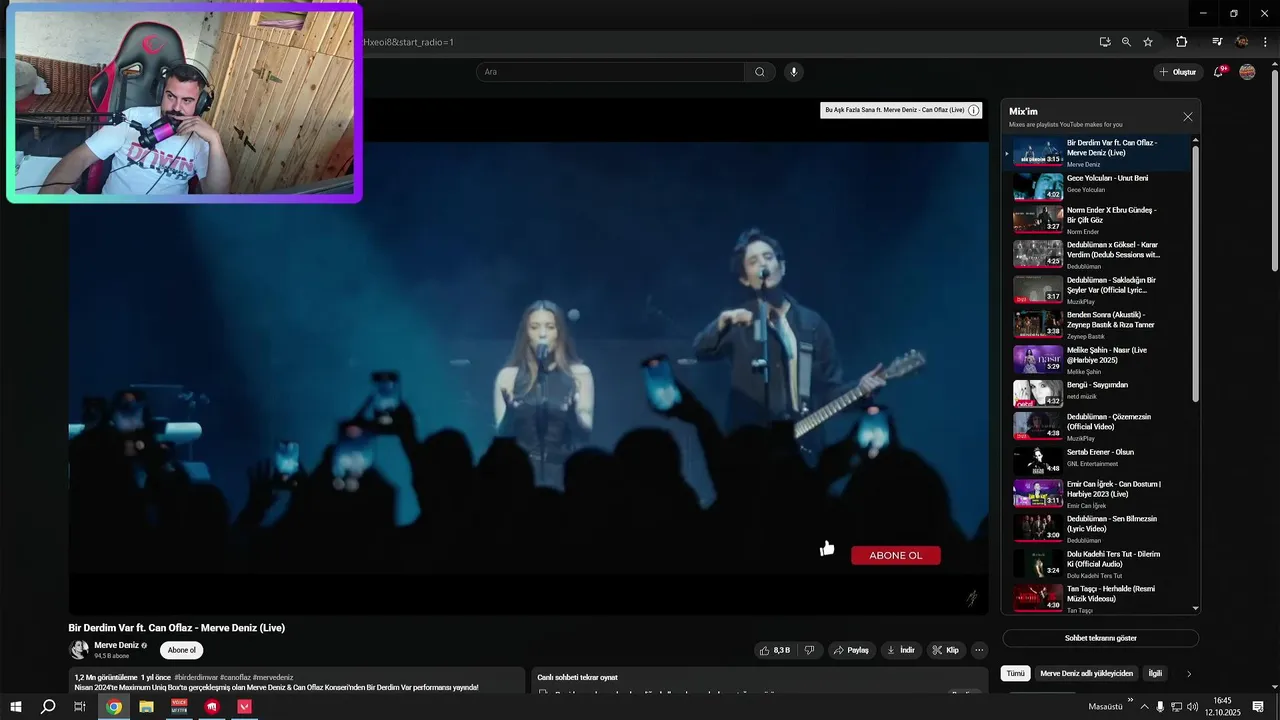The image size is (1280, 720).
Task: Select the İlgili filter chip
Action: (1155, 674)
